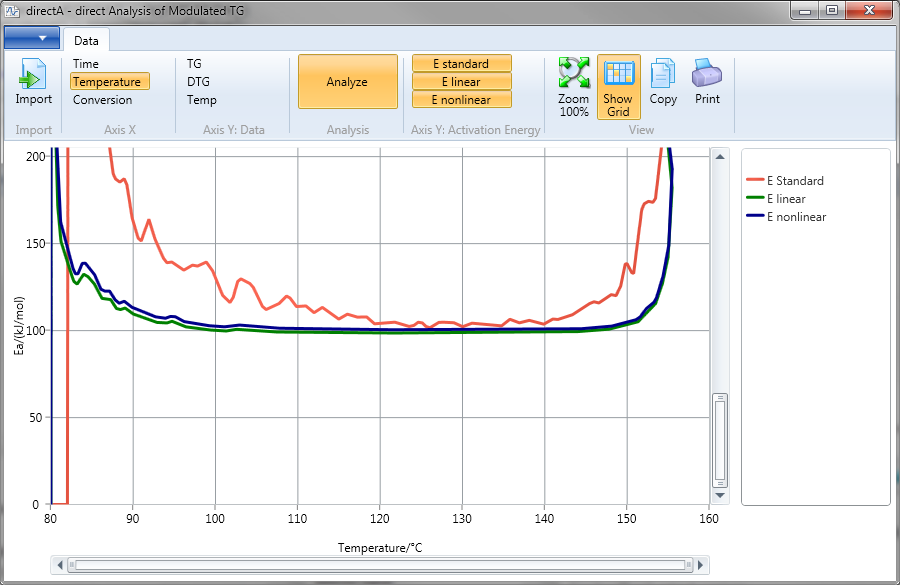Click the Axis X group label
The width and height of the screenshot is (900, 585).
point(120,130)
